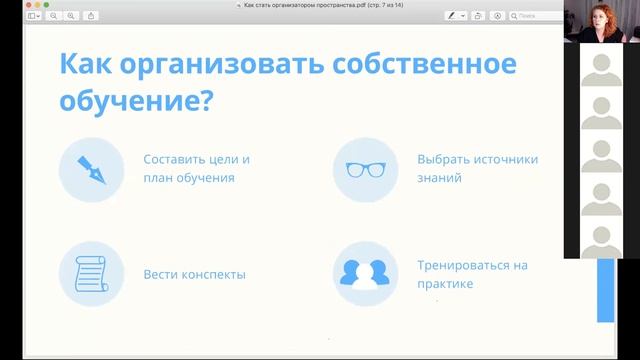
Task: Open the sidebar view menu button
Action: (33, 16)
